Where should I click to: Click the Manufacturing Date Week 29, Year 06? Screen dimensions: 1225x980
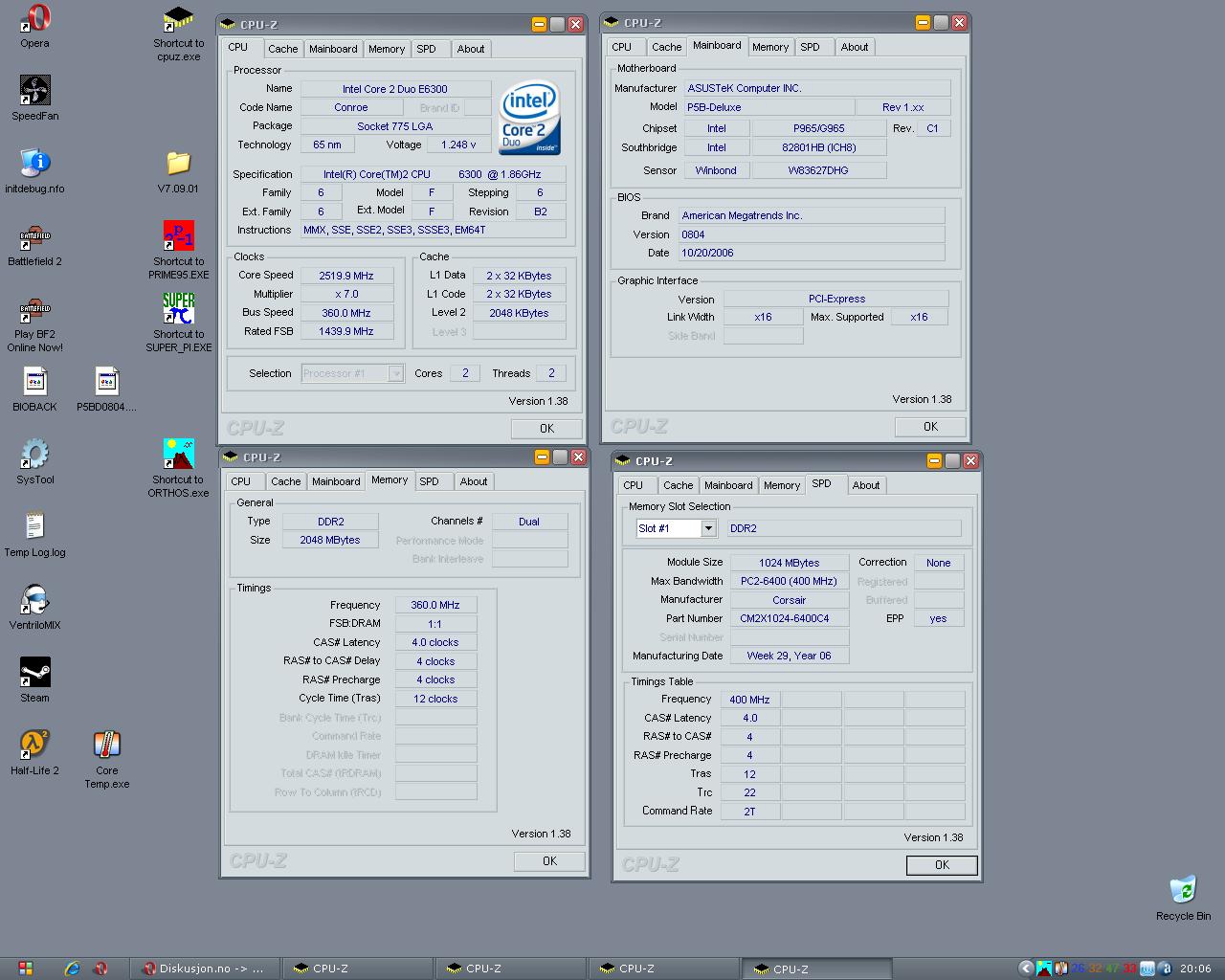tap(790, 656)
